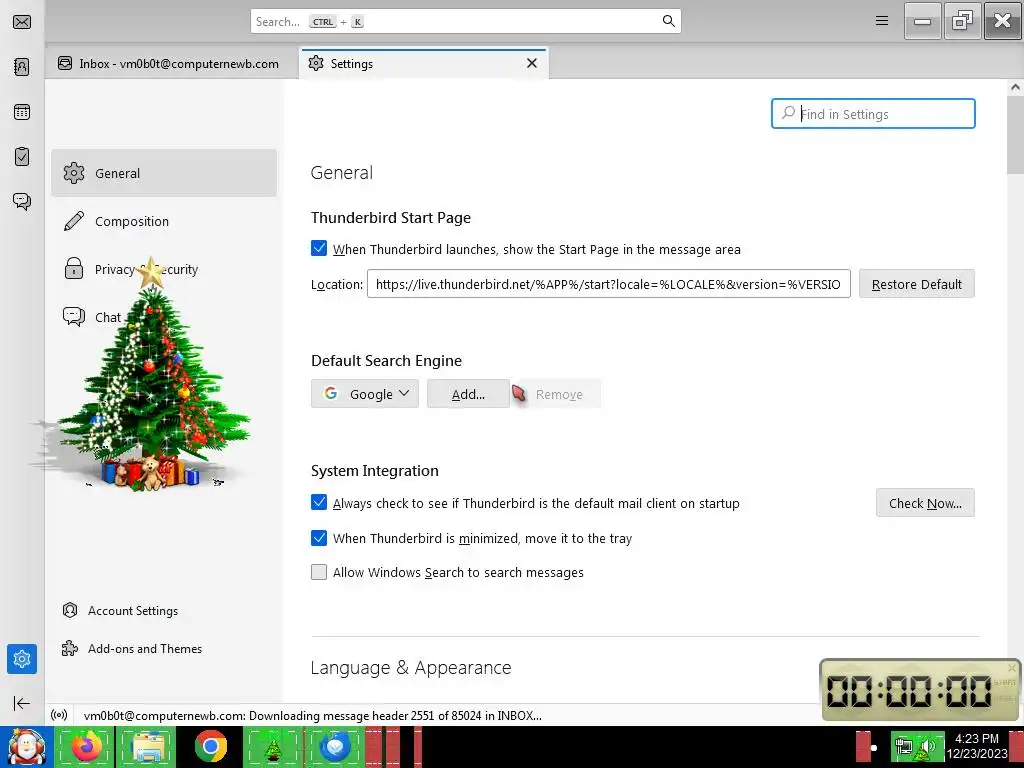Viewport: 1024px width, 768px height.
Task: Click the Default Search Engine heading
Action: (386, 360)
